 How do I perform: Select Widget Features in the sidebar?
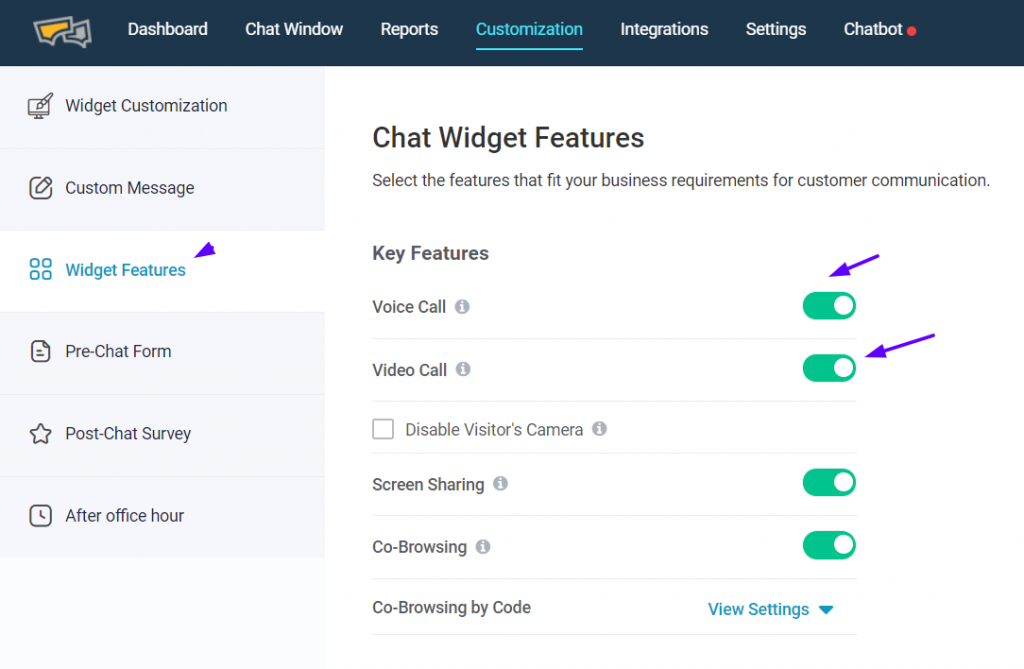(x=125, y=270)
